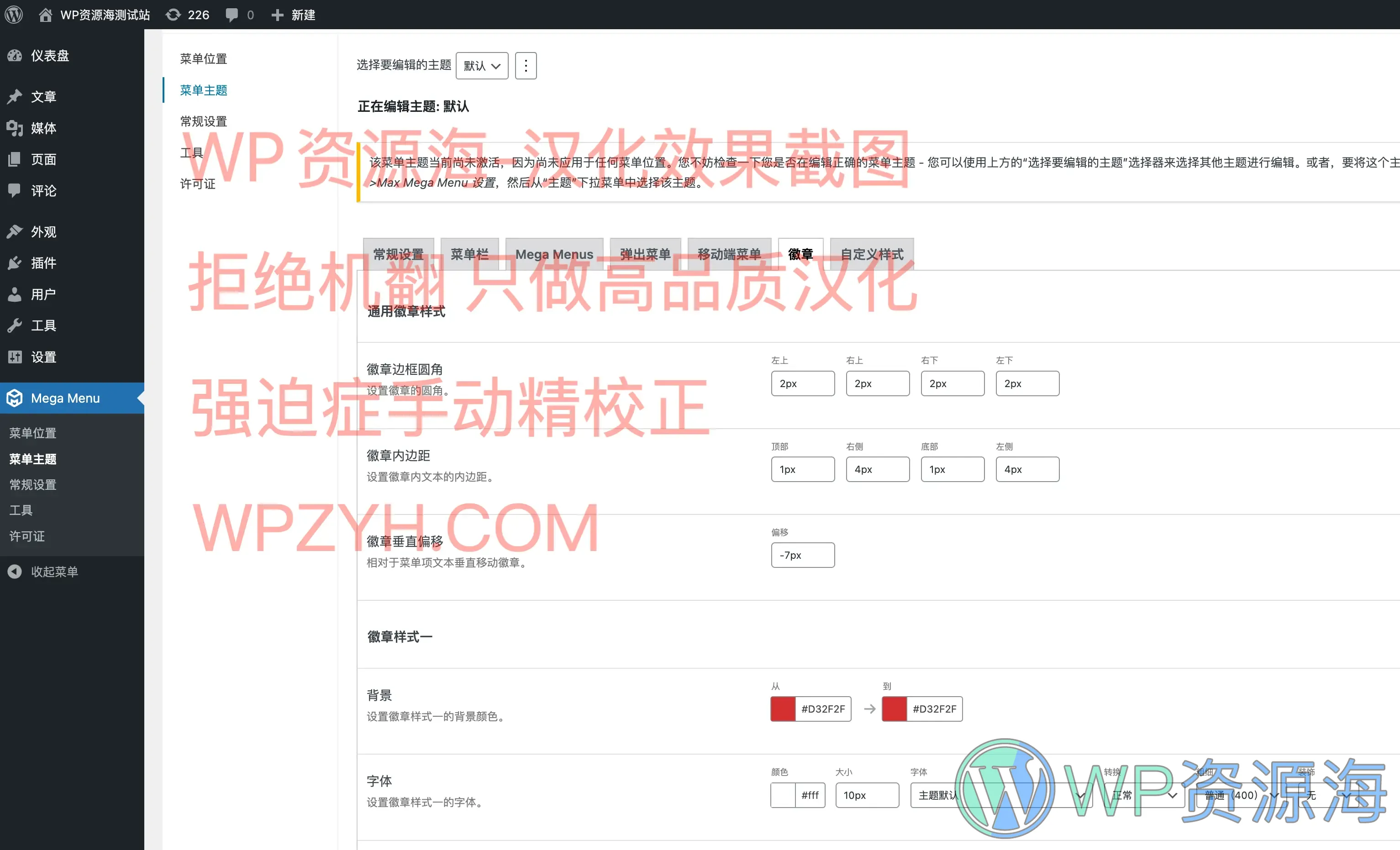
Task: Switch to the 弹出菜单 tab
Action: click(x=646, y=254)
